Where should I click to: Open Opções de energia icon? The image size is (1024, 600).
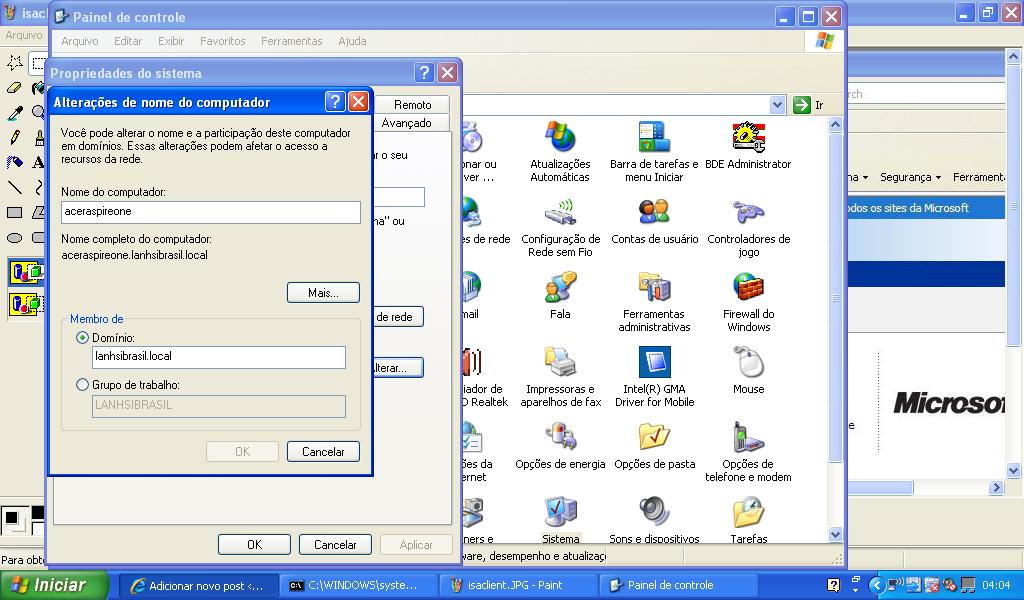[x=560, y=439]
